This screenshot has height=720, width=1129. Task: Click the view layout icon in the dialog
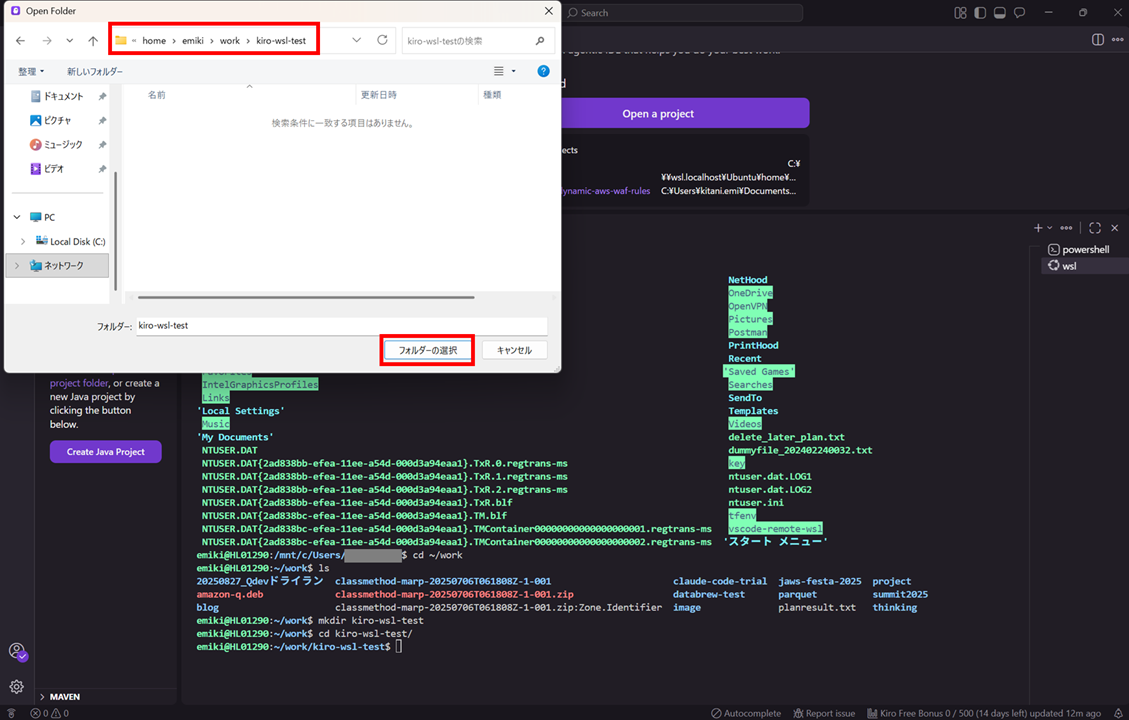coord(498,71)
